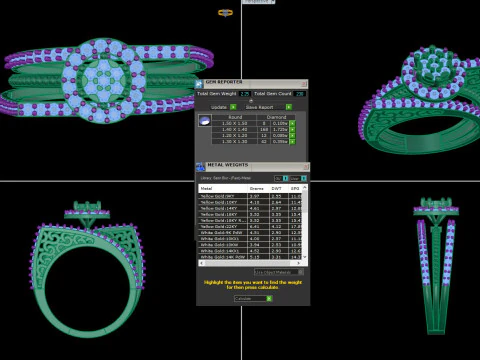Image resolution: width=480 pixels, height=360 pixels.
Task: Click the DWT column header
Action: pos(279,189)
